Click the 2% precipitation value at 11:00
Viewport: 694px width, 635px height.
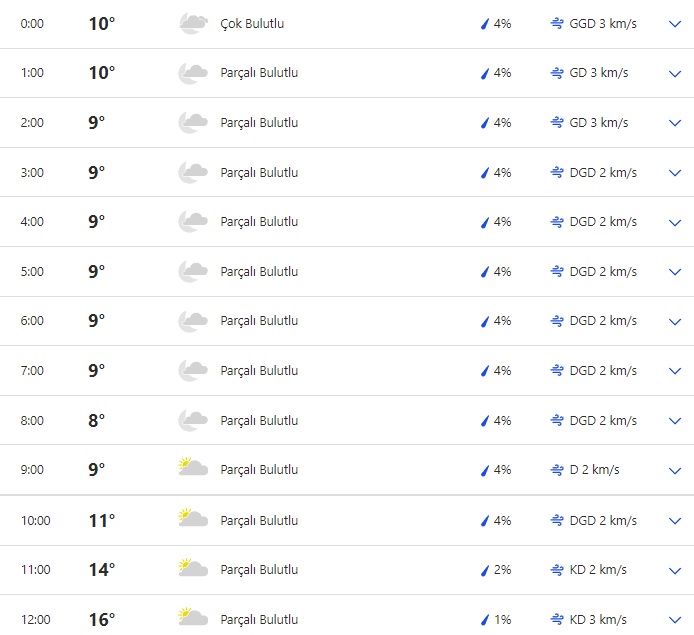502,569
